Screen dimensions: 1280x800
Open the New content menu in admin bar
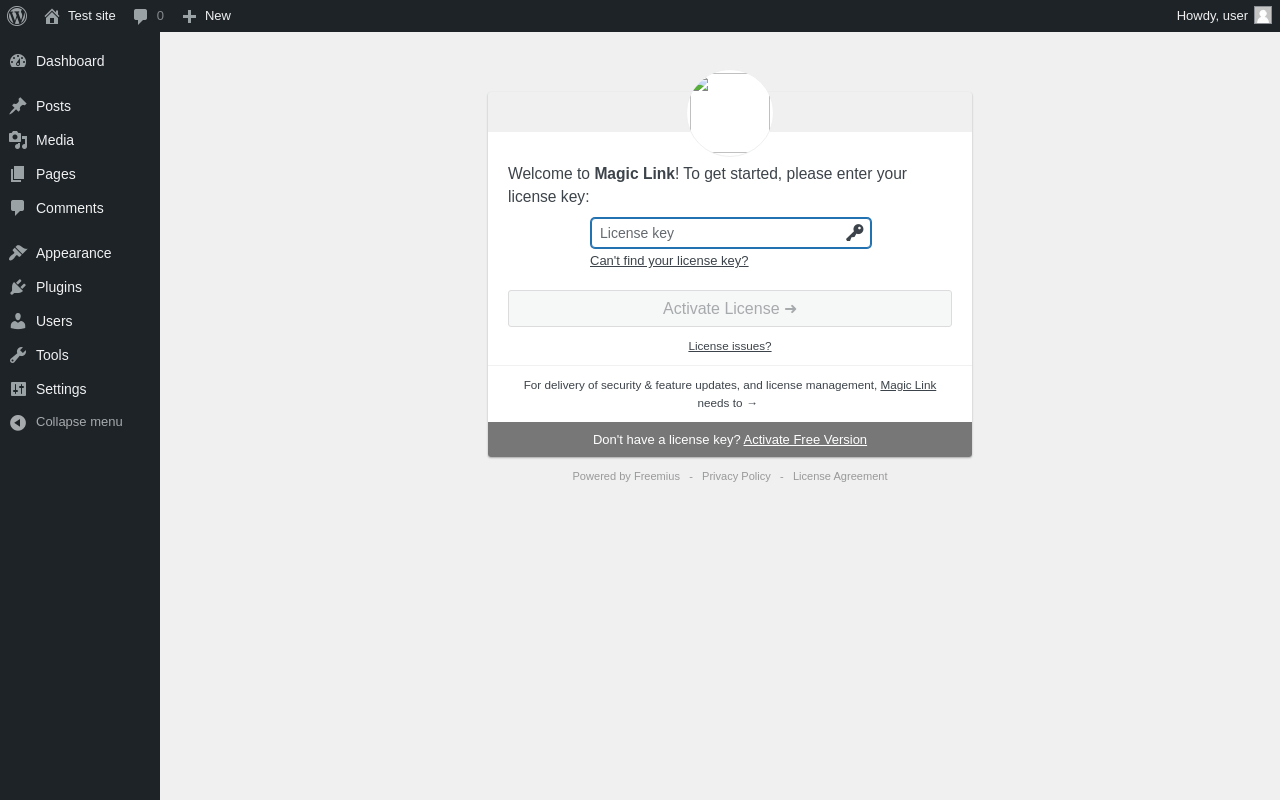207,16
